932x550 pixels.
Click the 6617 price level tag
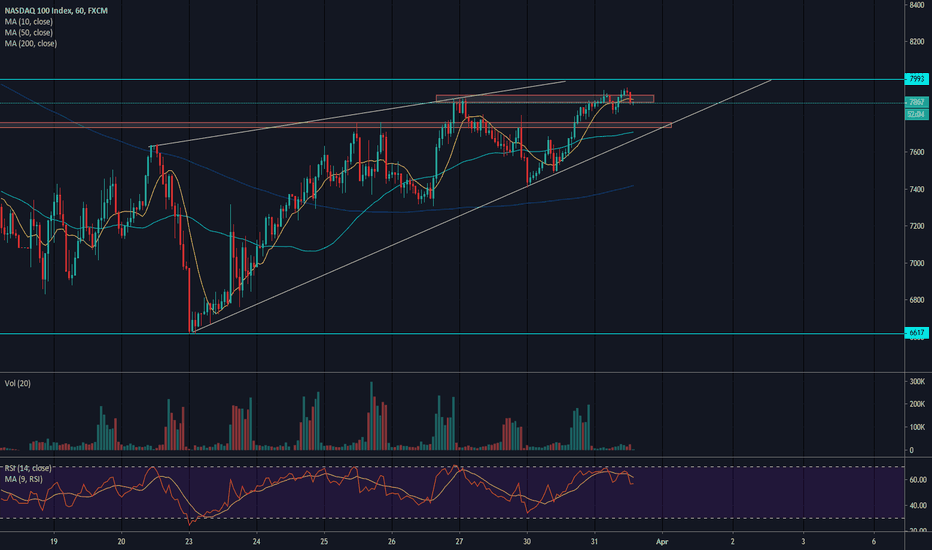pos(916,333)
